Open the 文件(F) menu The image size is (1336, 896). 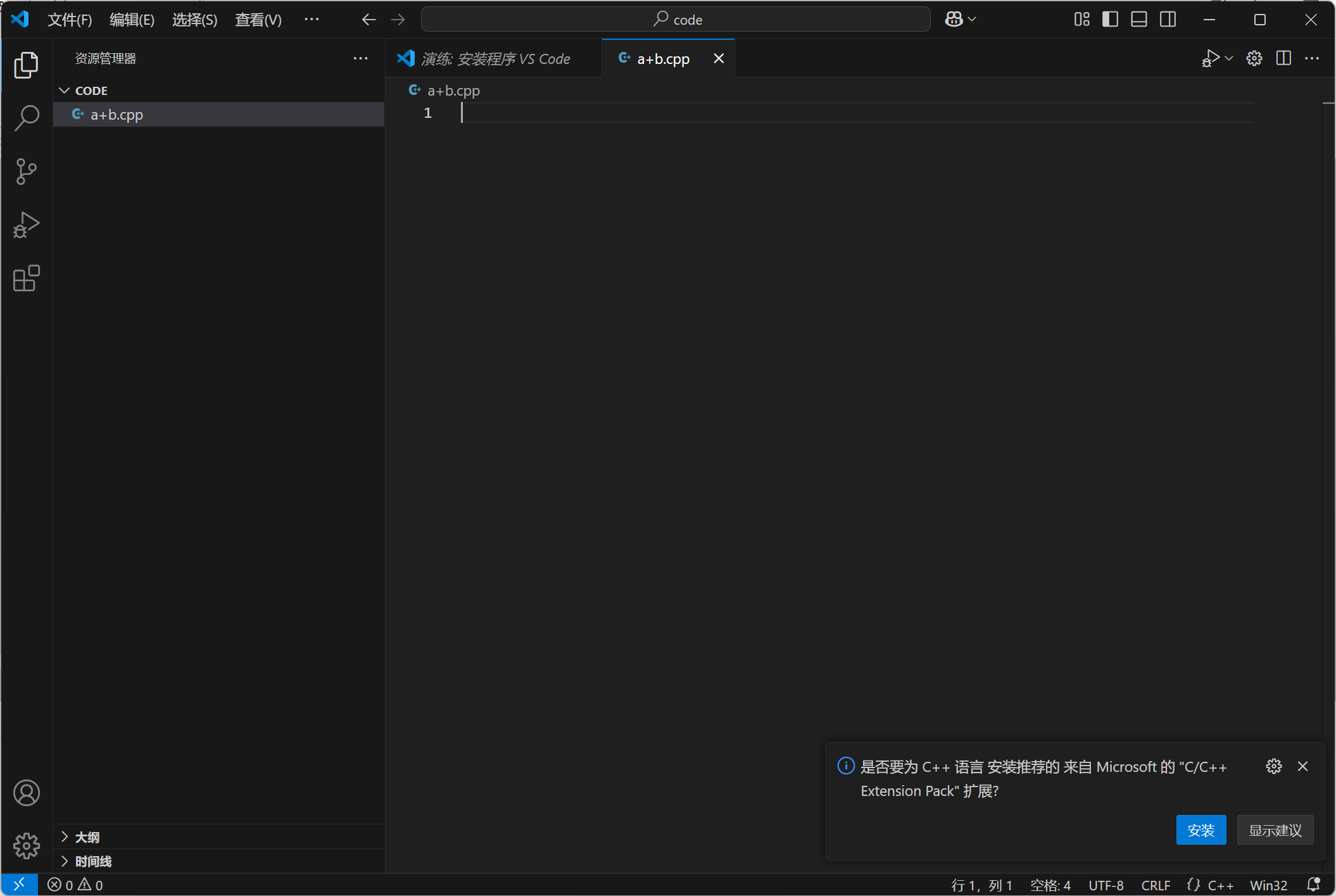(70, 20)
